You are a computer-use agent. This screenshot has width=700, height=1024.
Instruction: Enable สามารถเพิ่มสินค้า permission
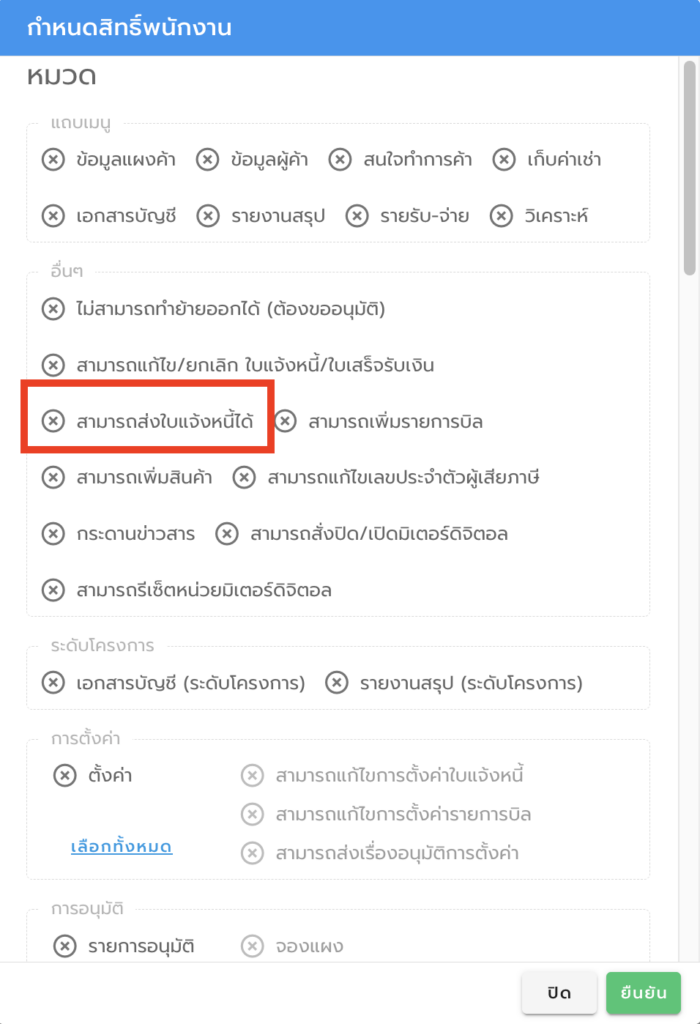coord(53,478)
